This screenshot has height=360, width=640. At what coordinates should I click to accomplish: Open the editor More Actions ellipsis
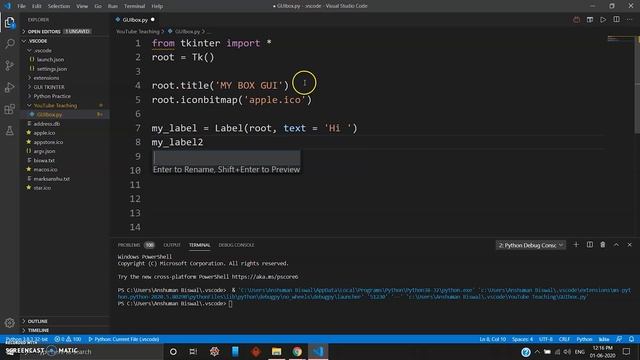coord(629,20)
